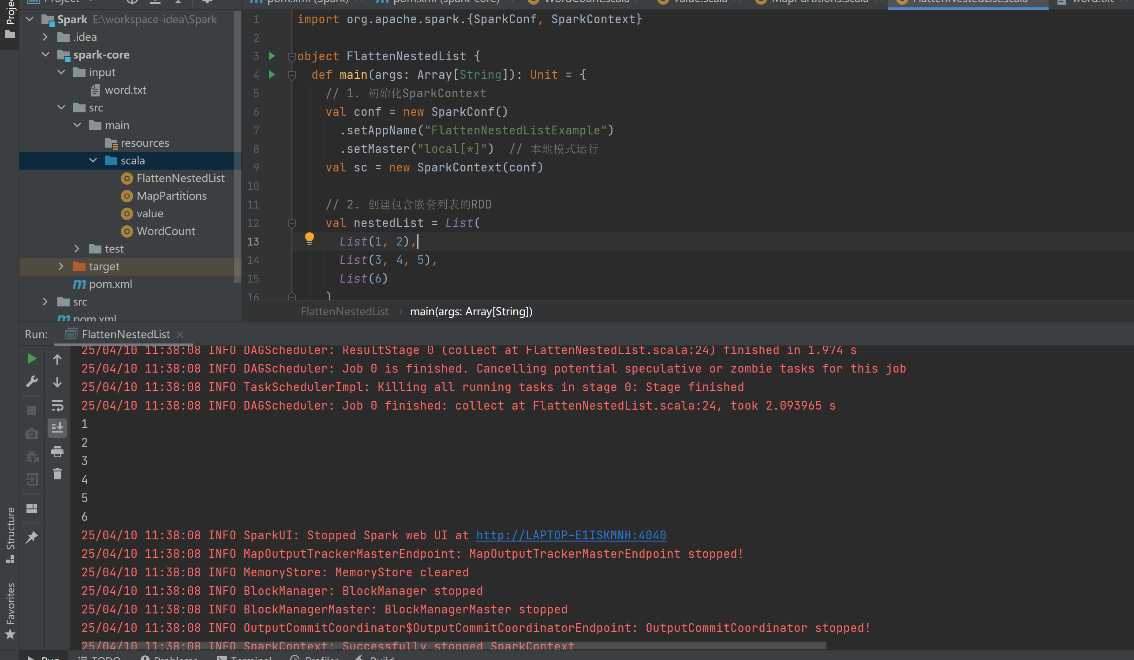This screenshot has height=660, width=1134.
Task: Click the Restore Layout icon in Run panel
Action: (32, 509)
